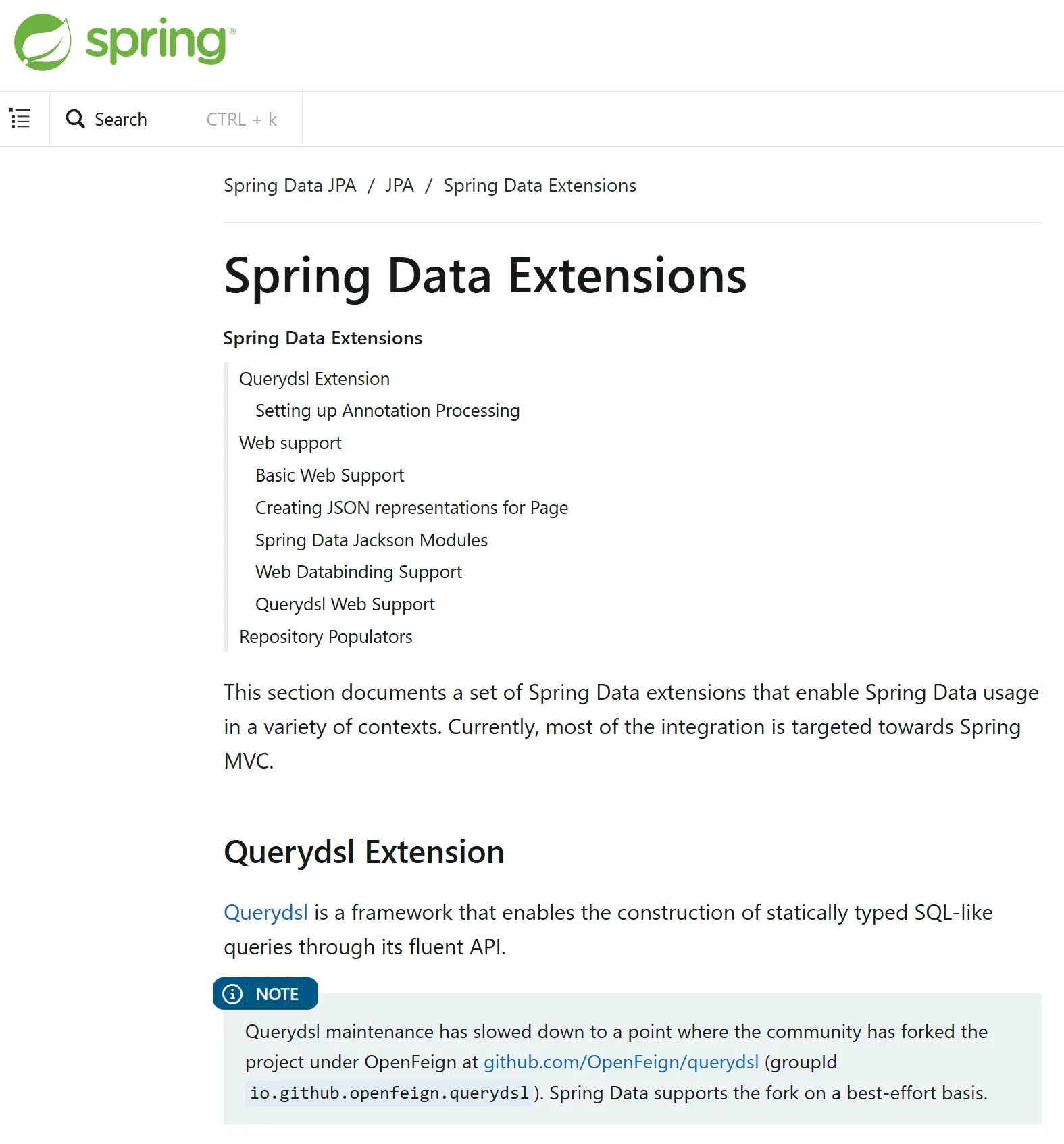The width and height of the screenshot is (1064, 1144).
Task: Open Web support in contents
Action: click(290, 443)
